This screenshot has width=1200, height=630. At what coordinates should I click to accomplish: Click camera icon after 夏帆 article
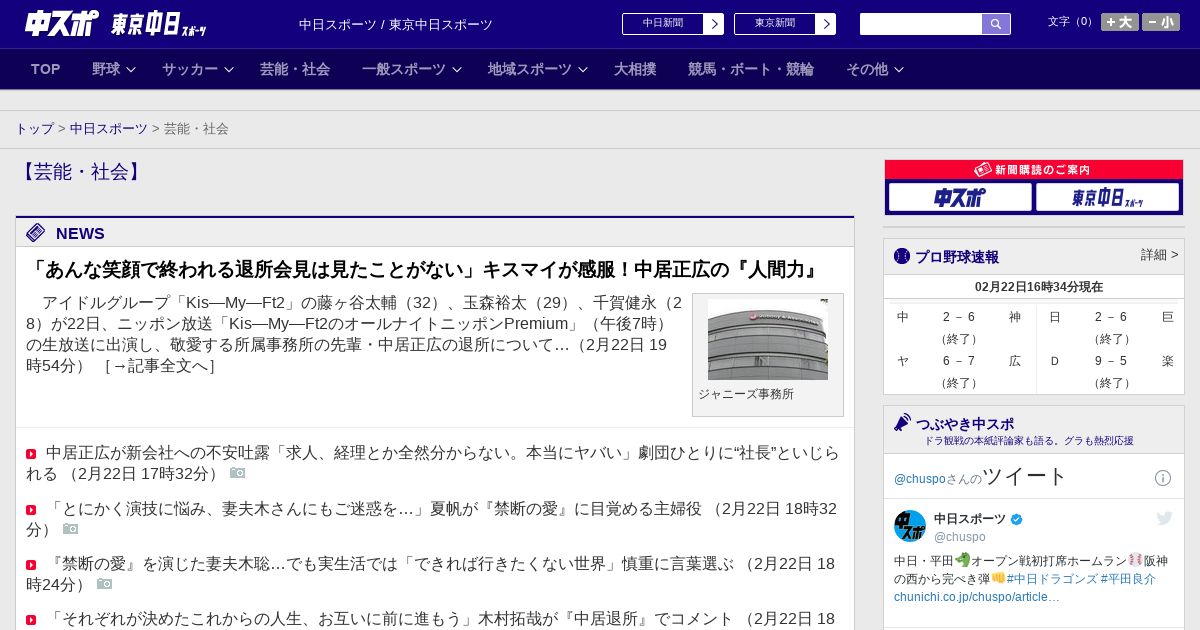70,529
